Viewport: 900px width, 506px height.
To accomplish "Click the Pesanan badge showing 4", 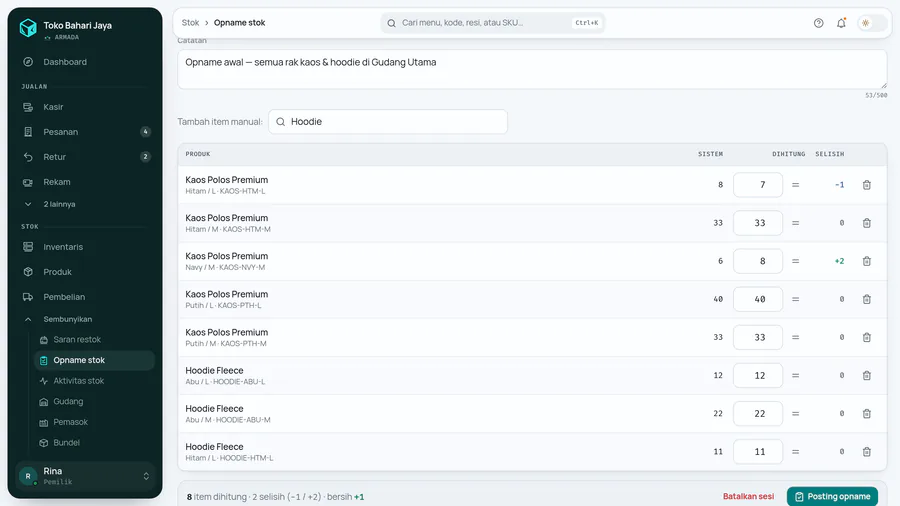I will pyautogui.click(x=145, y=132).
